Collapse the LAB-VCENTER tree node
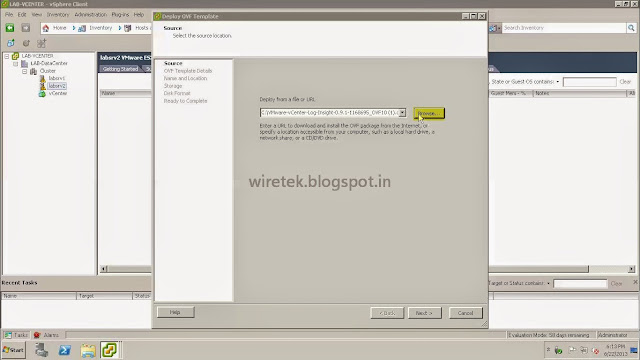Screen dimensions: 640x360 (x=7, y=56)
